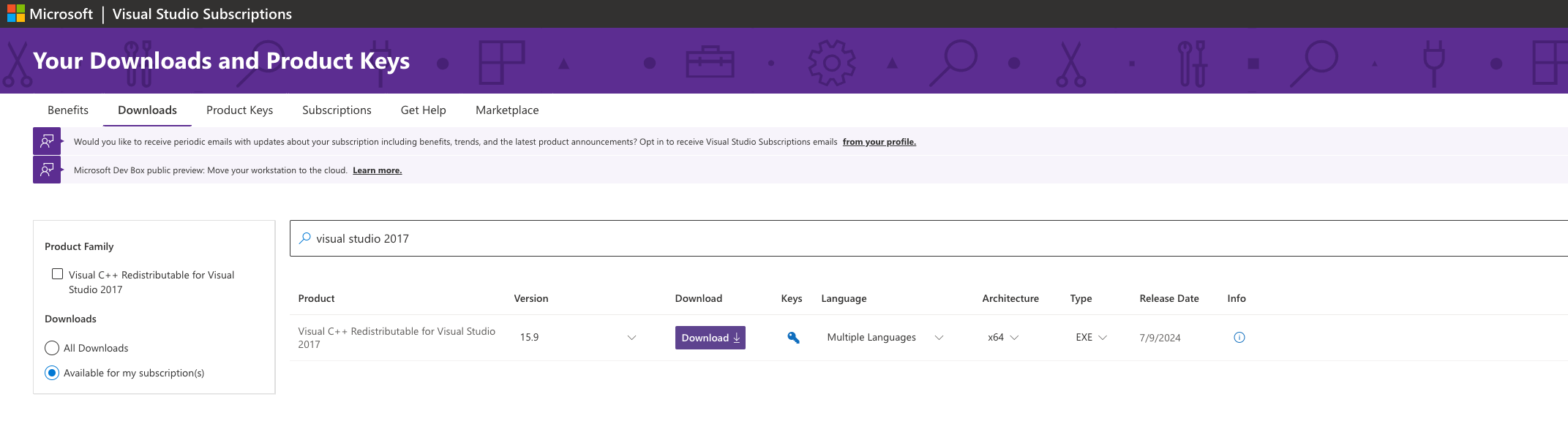The image size is (1568, 432).
Task: Open the Multiple Languages dropdown
Action: [939, 338]
